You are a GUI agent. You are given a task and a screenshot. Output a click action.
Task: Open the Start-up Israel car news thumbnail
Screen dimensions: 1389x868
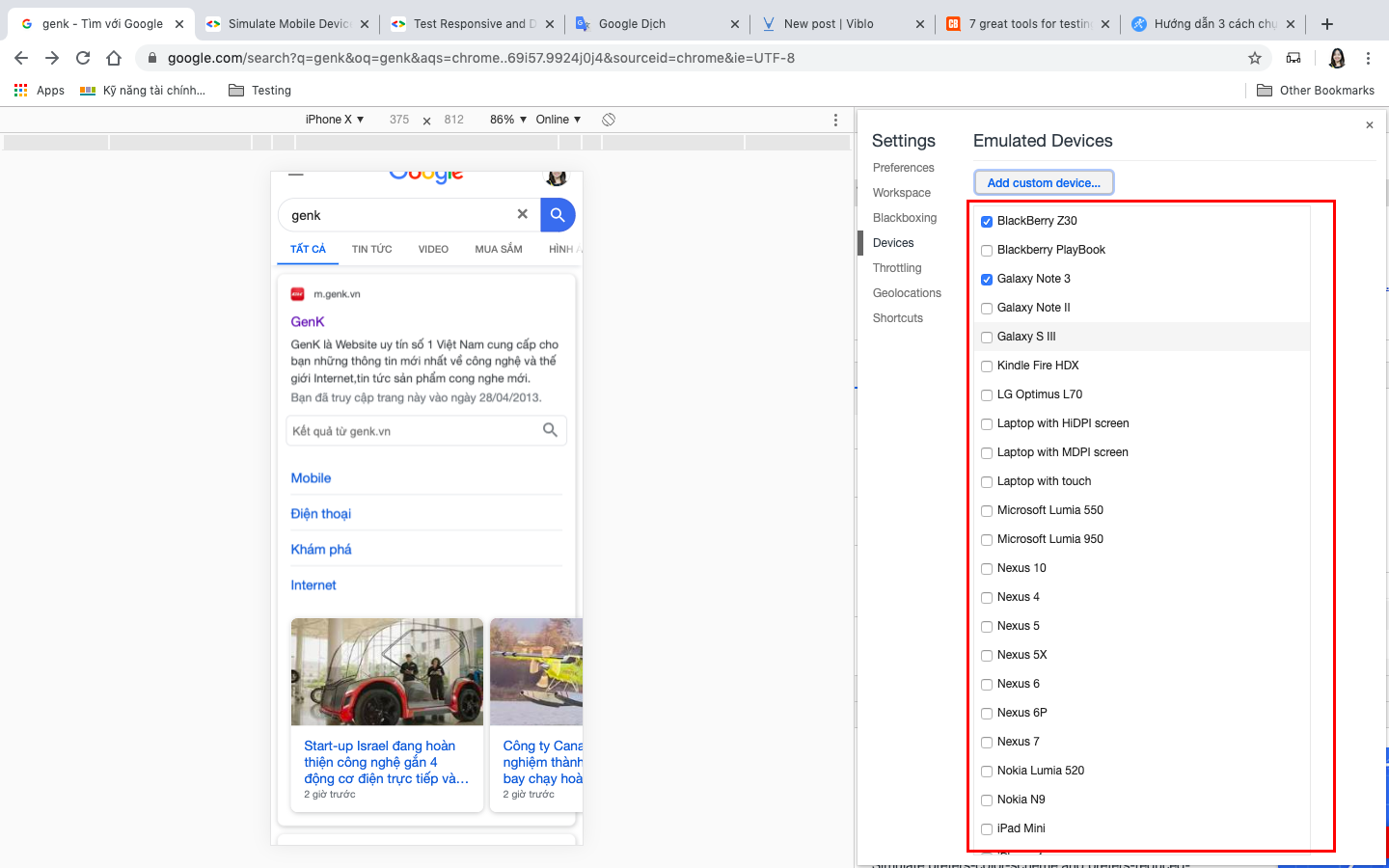(x=387, y=672)
